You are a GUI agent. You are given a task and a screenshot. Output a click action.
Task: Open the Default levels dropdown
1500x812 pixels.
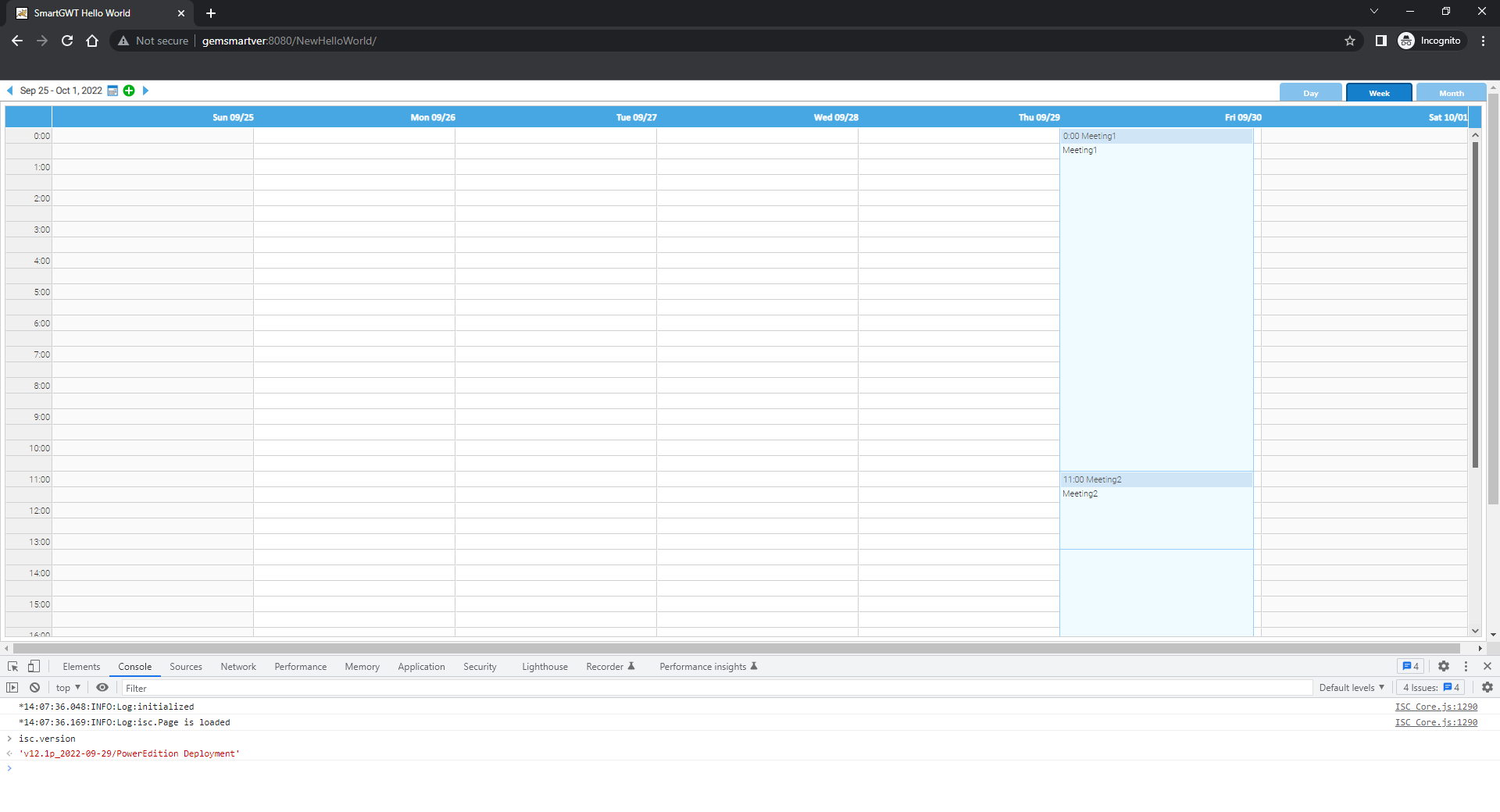click(1352, 688)
